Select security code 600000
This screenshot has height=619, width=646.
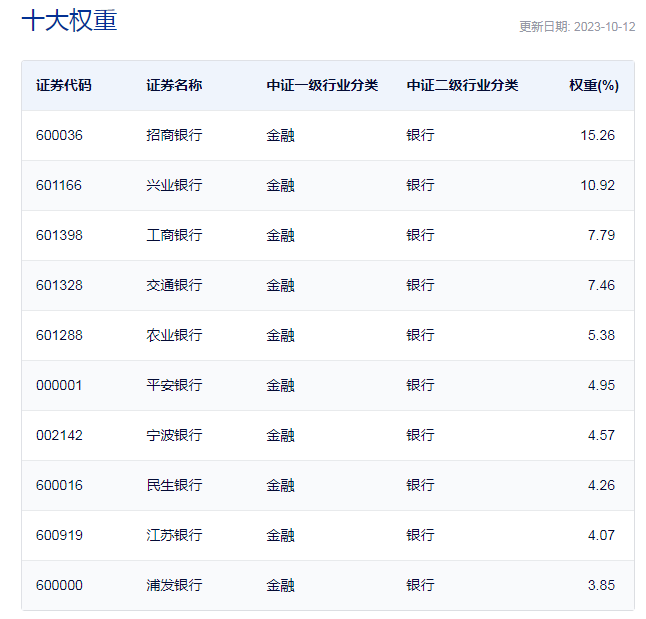pyautogui.click(x=59, y=585)
